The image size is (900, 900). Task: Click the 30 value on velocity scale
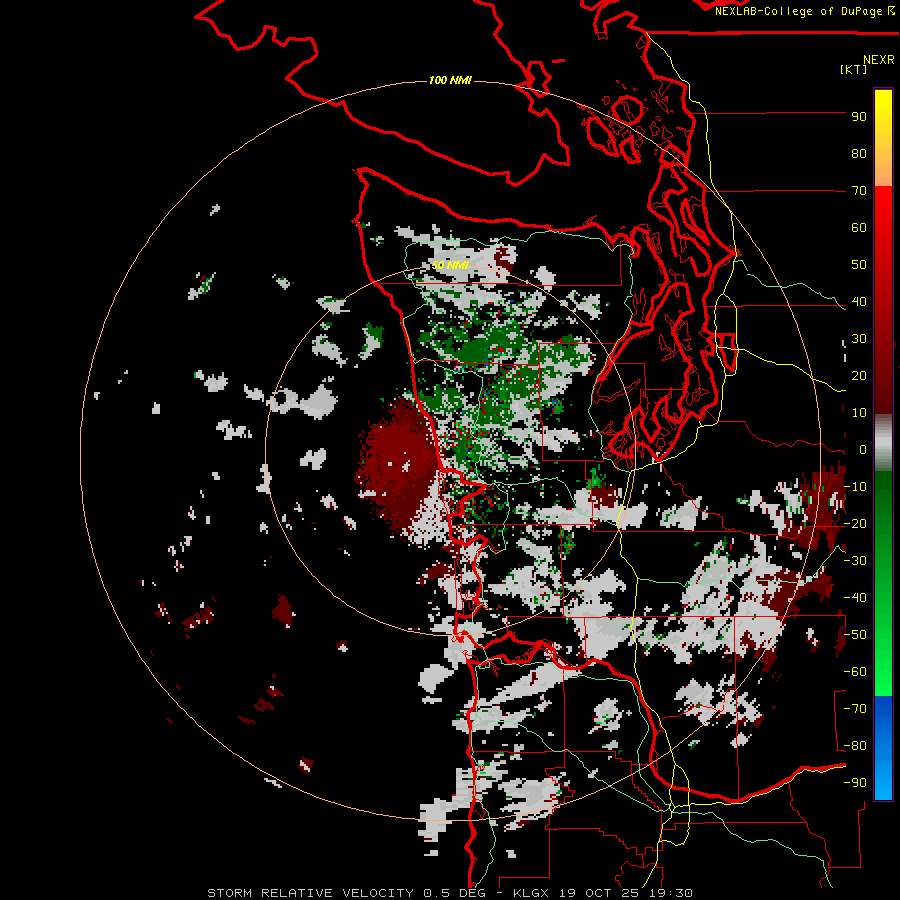(859, 339)
